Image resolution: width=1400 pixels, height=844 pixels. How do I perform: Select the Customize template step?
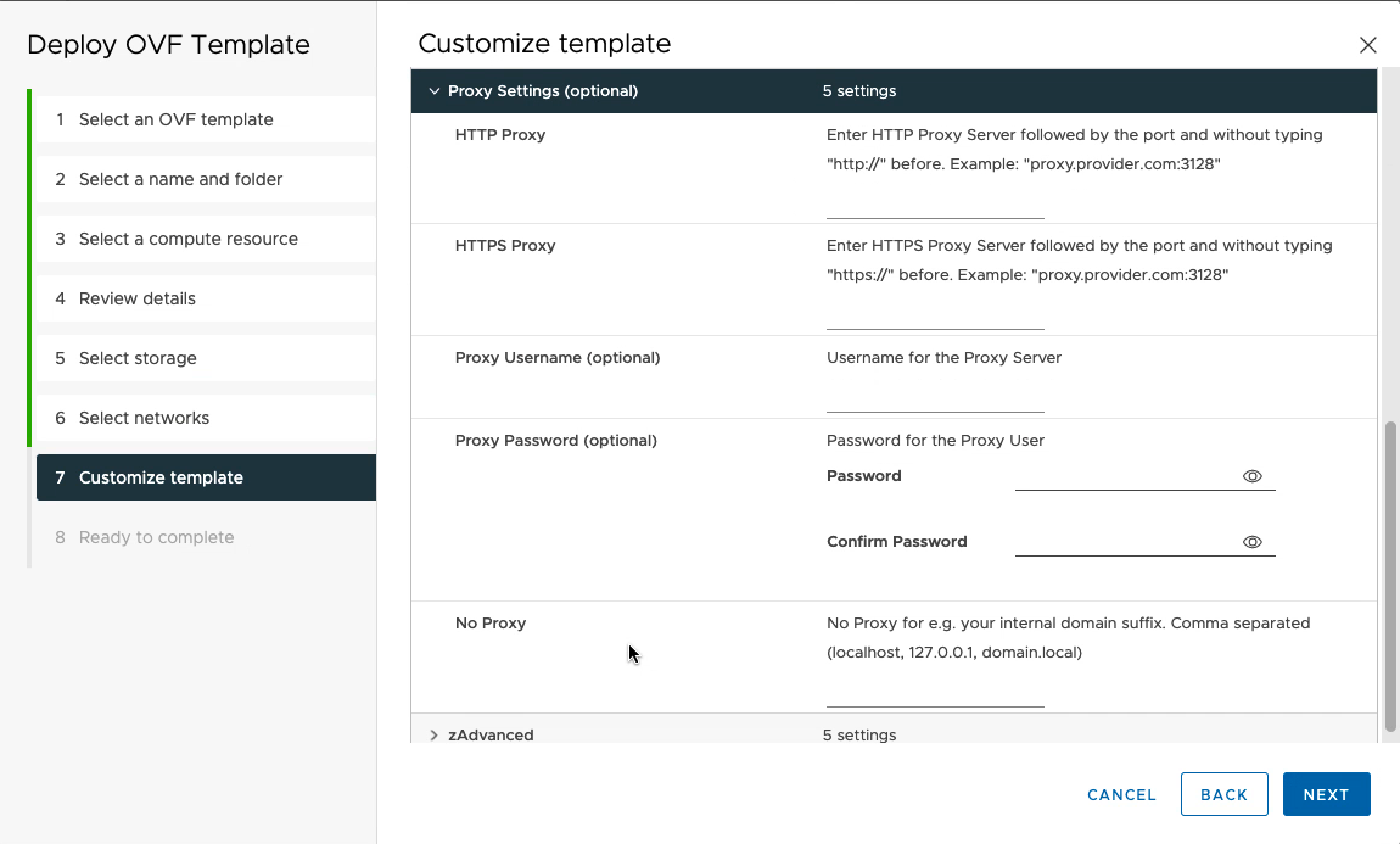(161, 477)
